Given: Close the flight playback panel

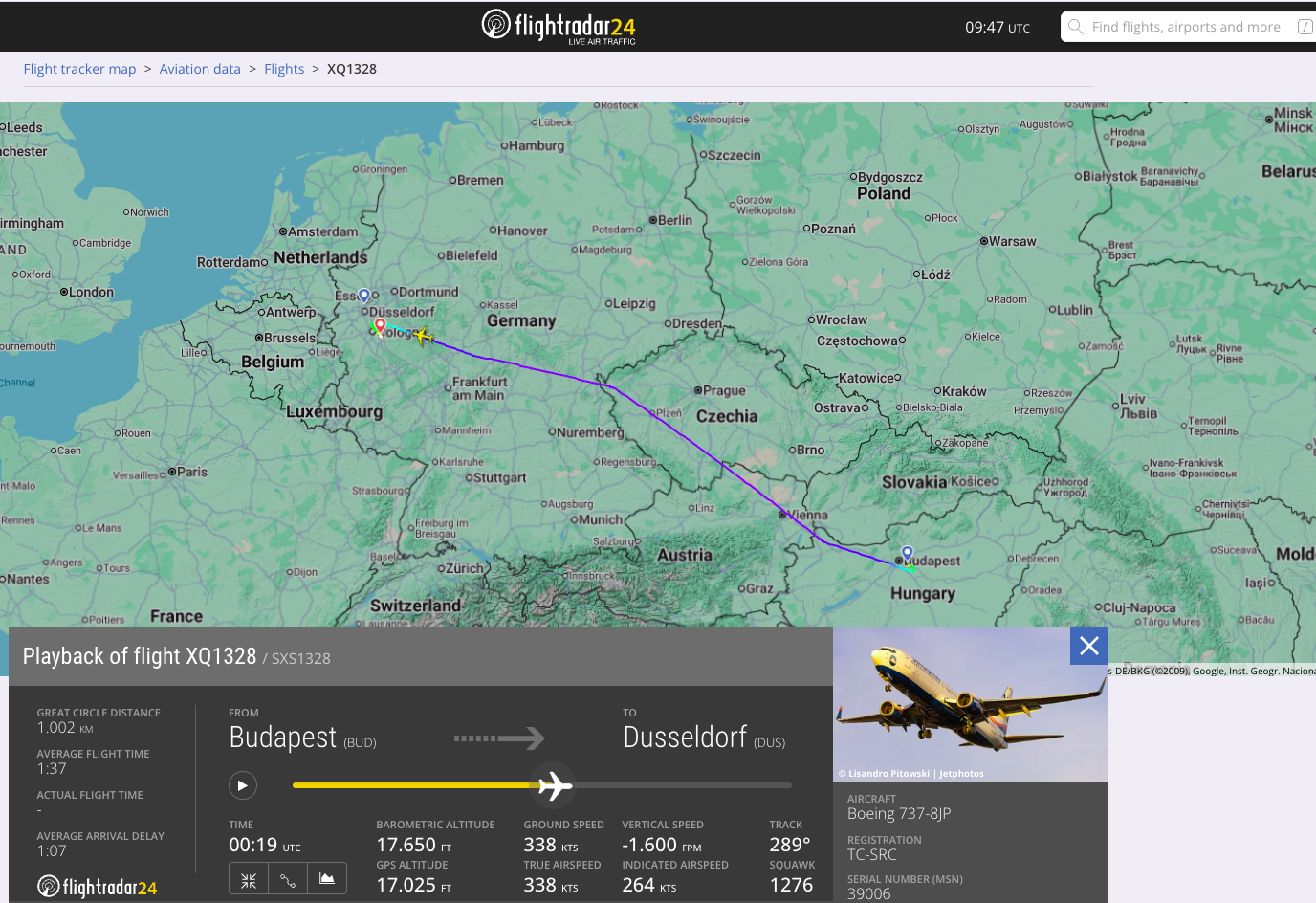Looking at the screenshot, I should point(1088,647).
